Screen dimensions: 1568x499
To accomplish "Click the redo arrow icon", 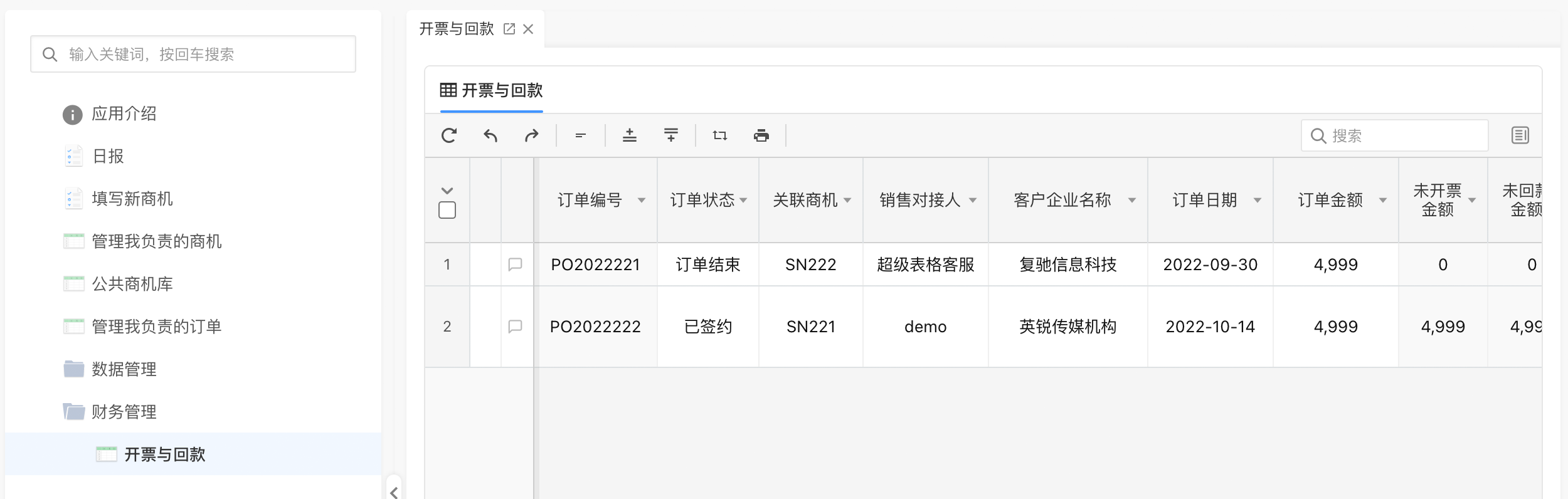I will click(x=531, y=135).
